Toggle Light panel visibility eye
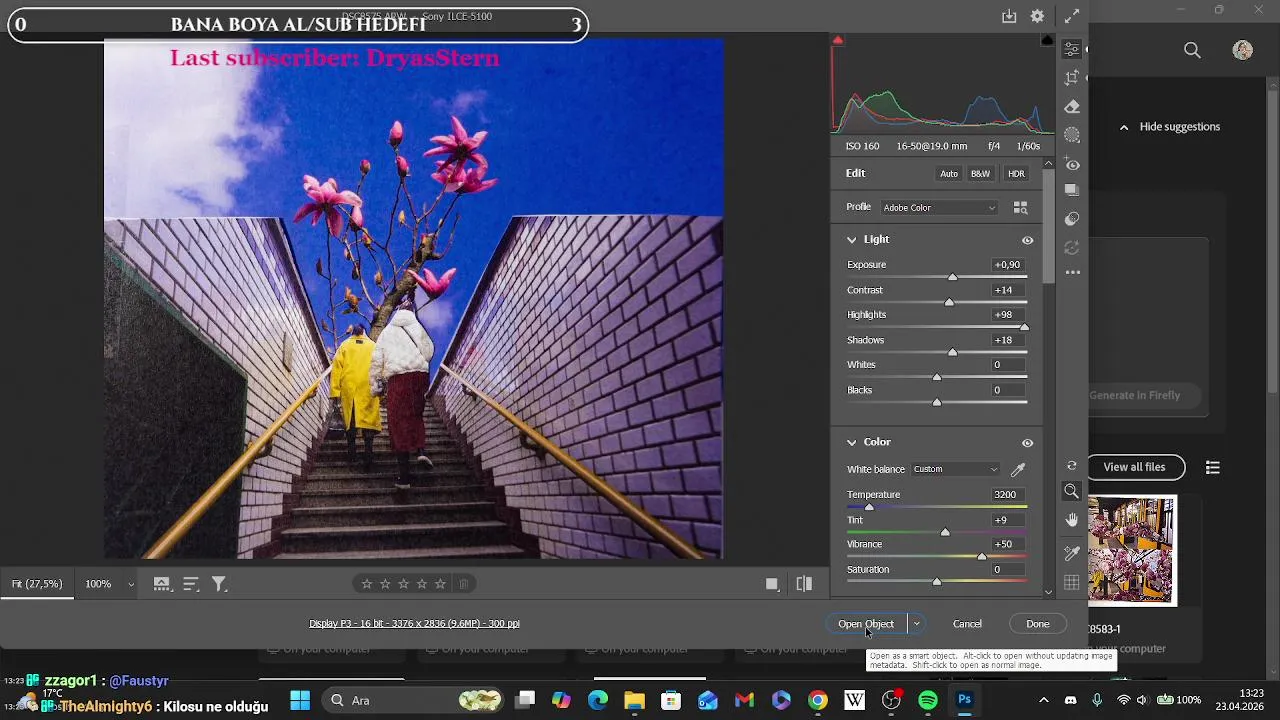The height and width of the screenshot is (720, 1280). 1027,240
